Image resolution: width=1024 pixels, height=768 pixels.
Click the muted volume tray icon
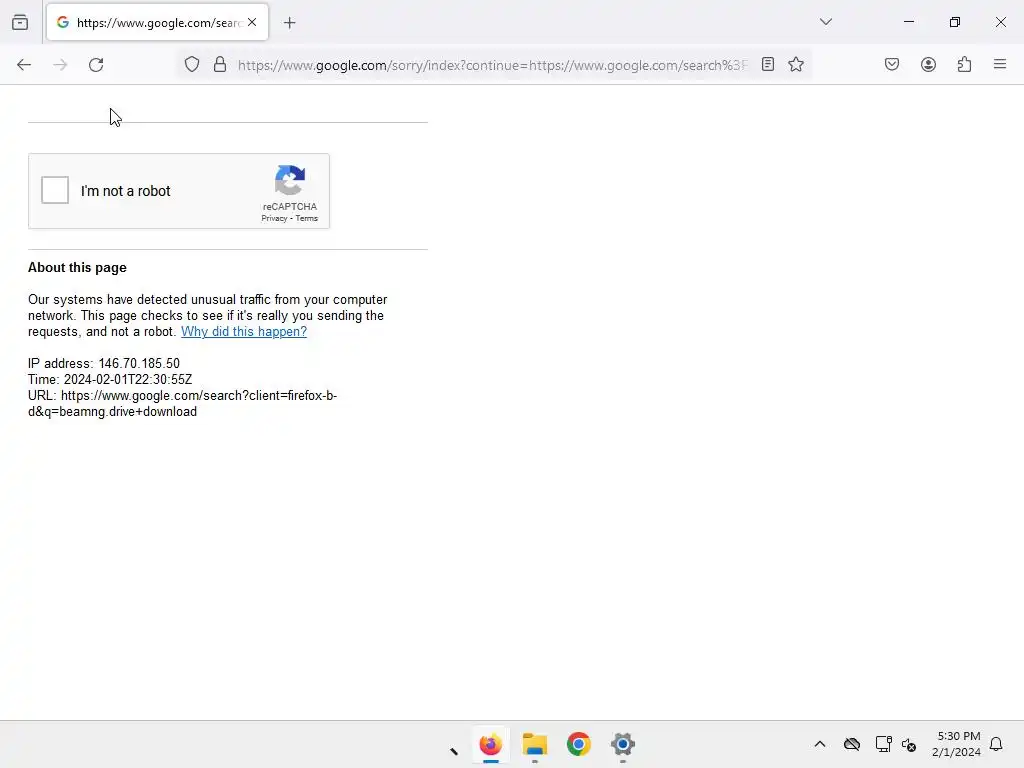[909, 744]
